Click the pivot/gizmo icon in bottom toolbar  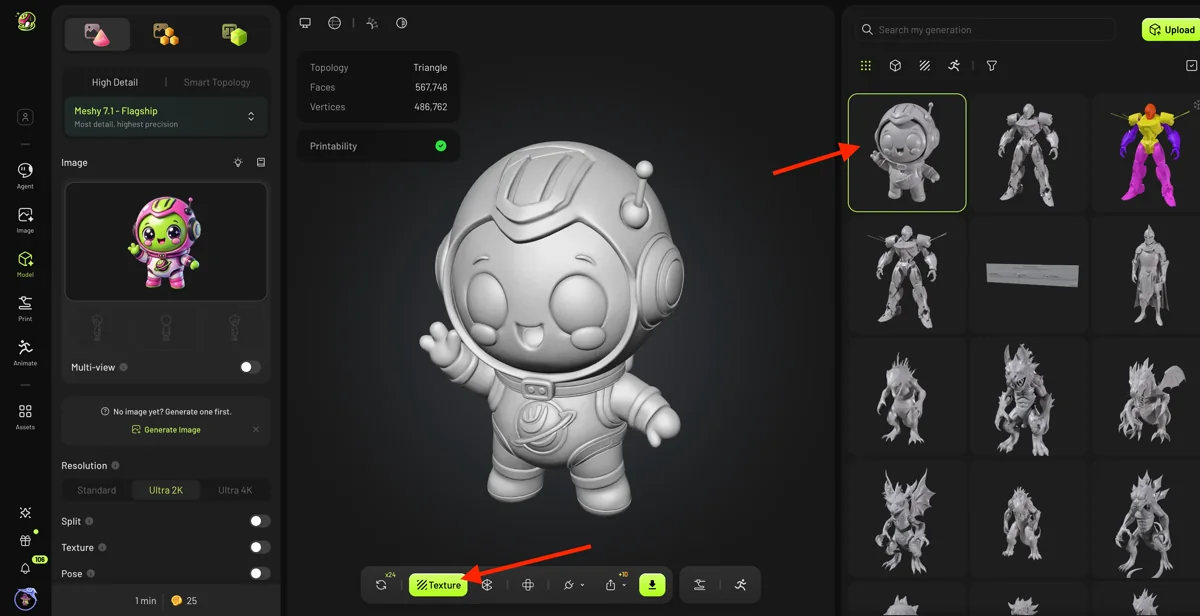(528, 585)
